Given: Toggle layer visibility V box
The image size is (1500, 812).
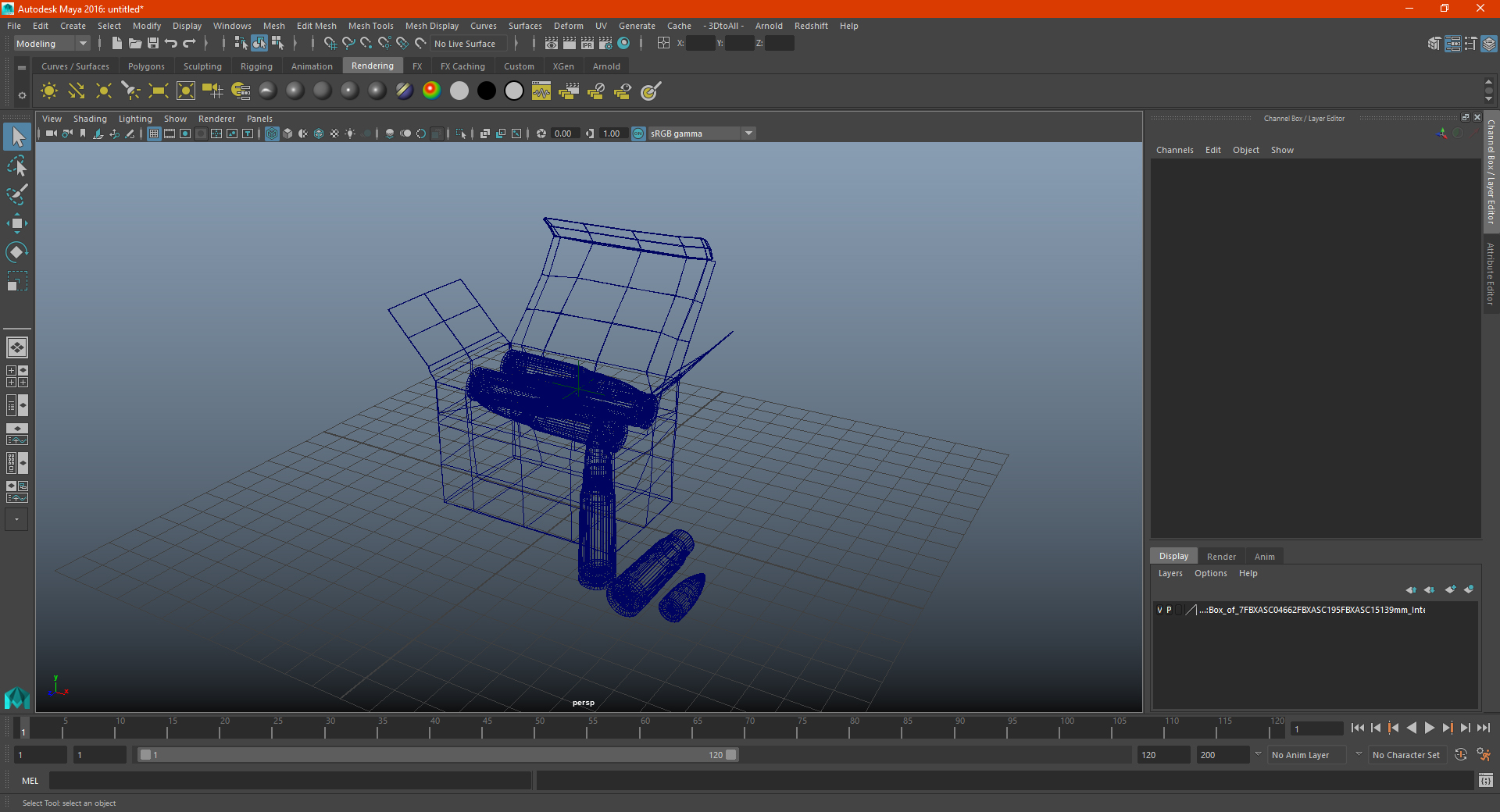Looking at the screenshot, I should [1159, 610].
